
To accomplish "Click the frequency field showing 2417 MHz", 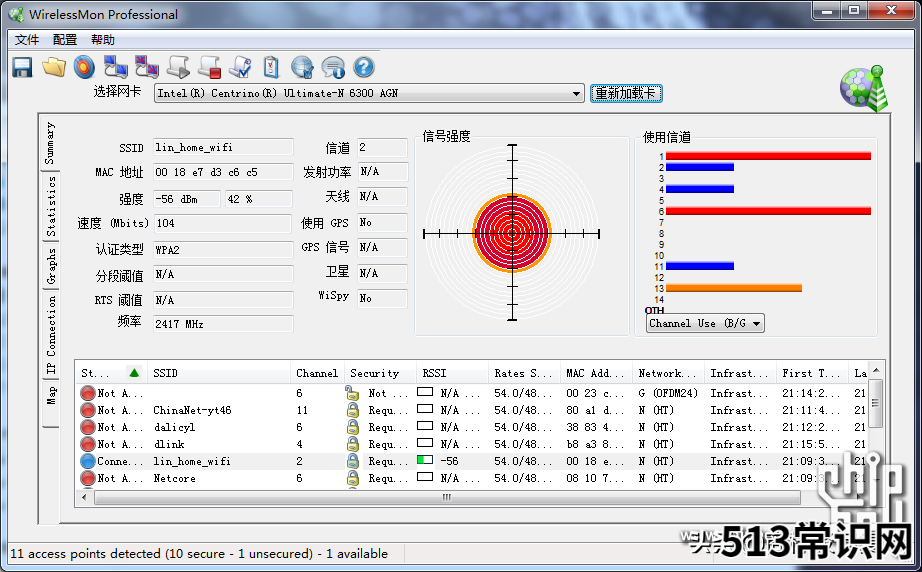I will [x=223, y=324].
